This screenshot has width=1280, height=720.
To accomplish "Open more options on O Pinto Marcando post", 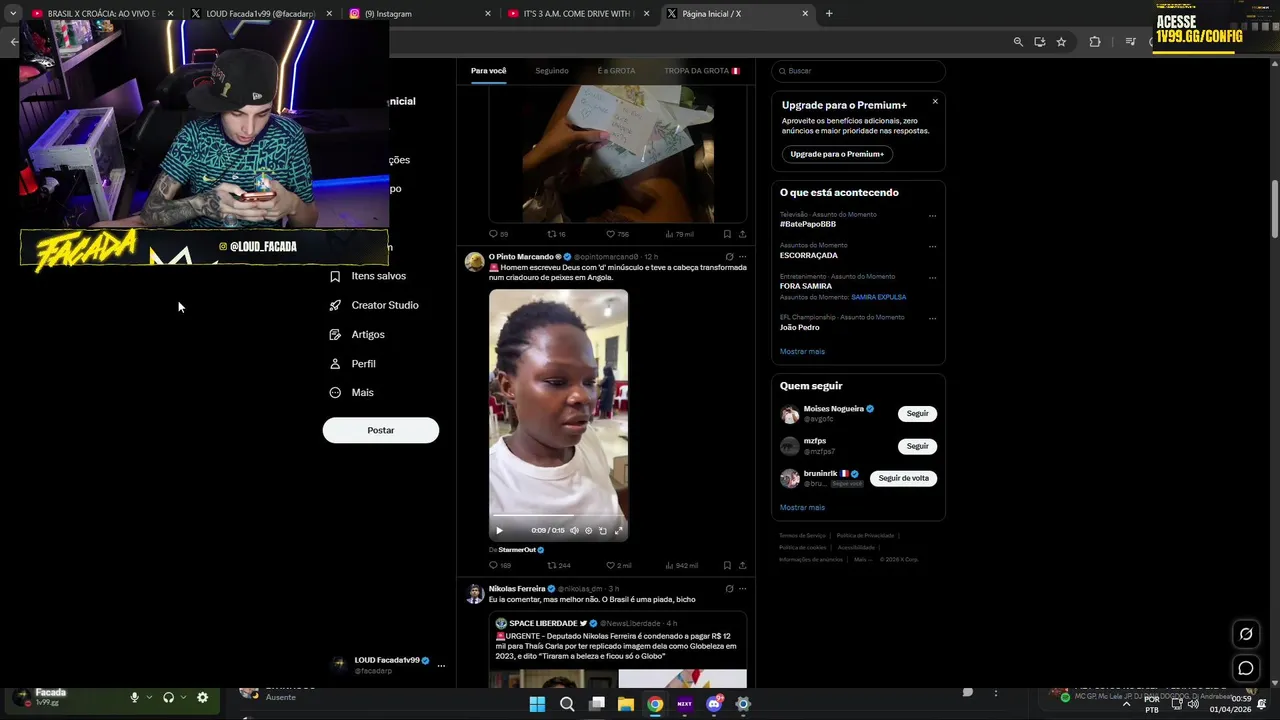I will (742, 257).
